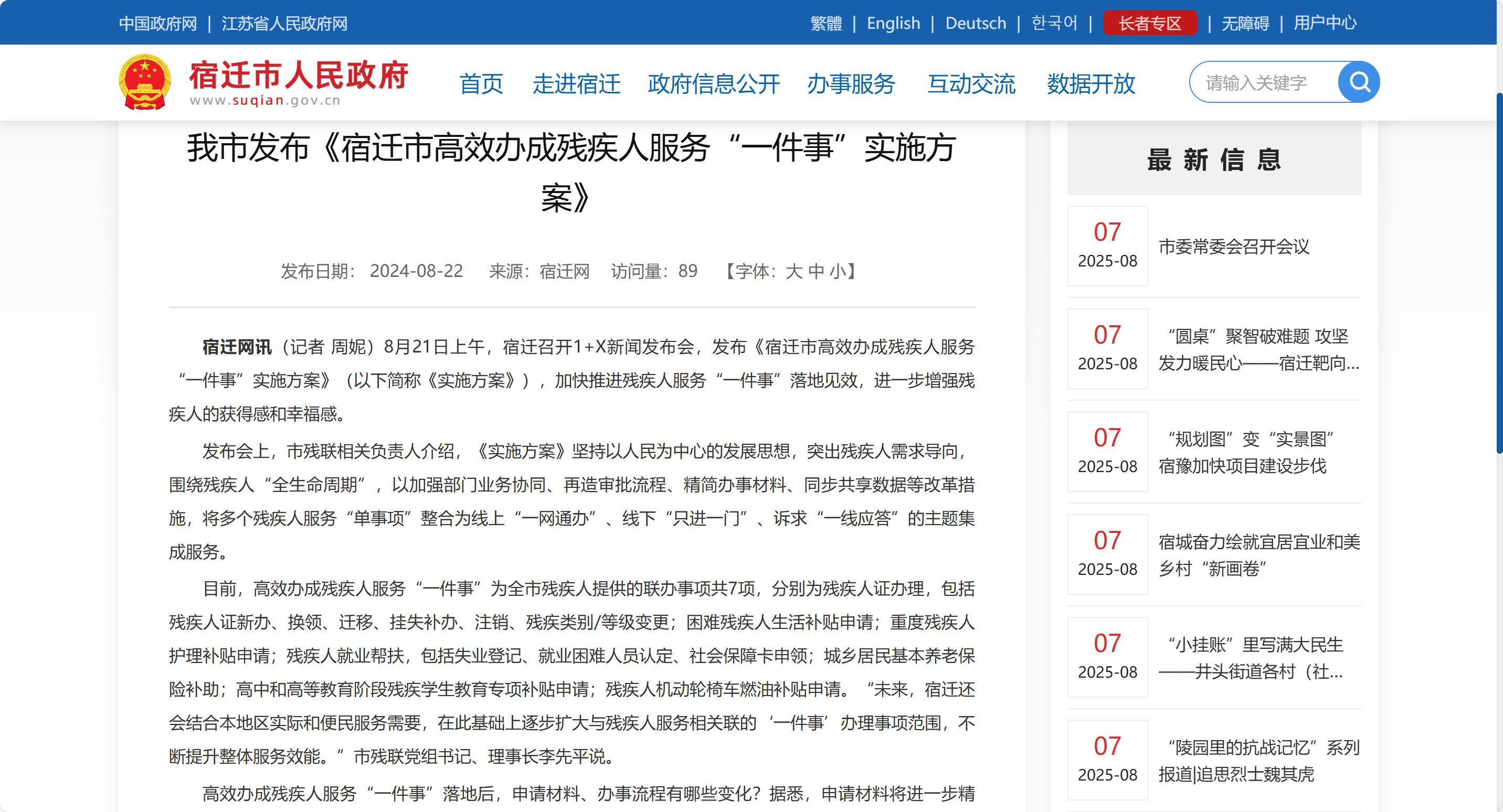Click the magnifier search icon button

pos(1358,82)
